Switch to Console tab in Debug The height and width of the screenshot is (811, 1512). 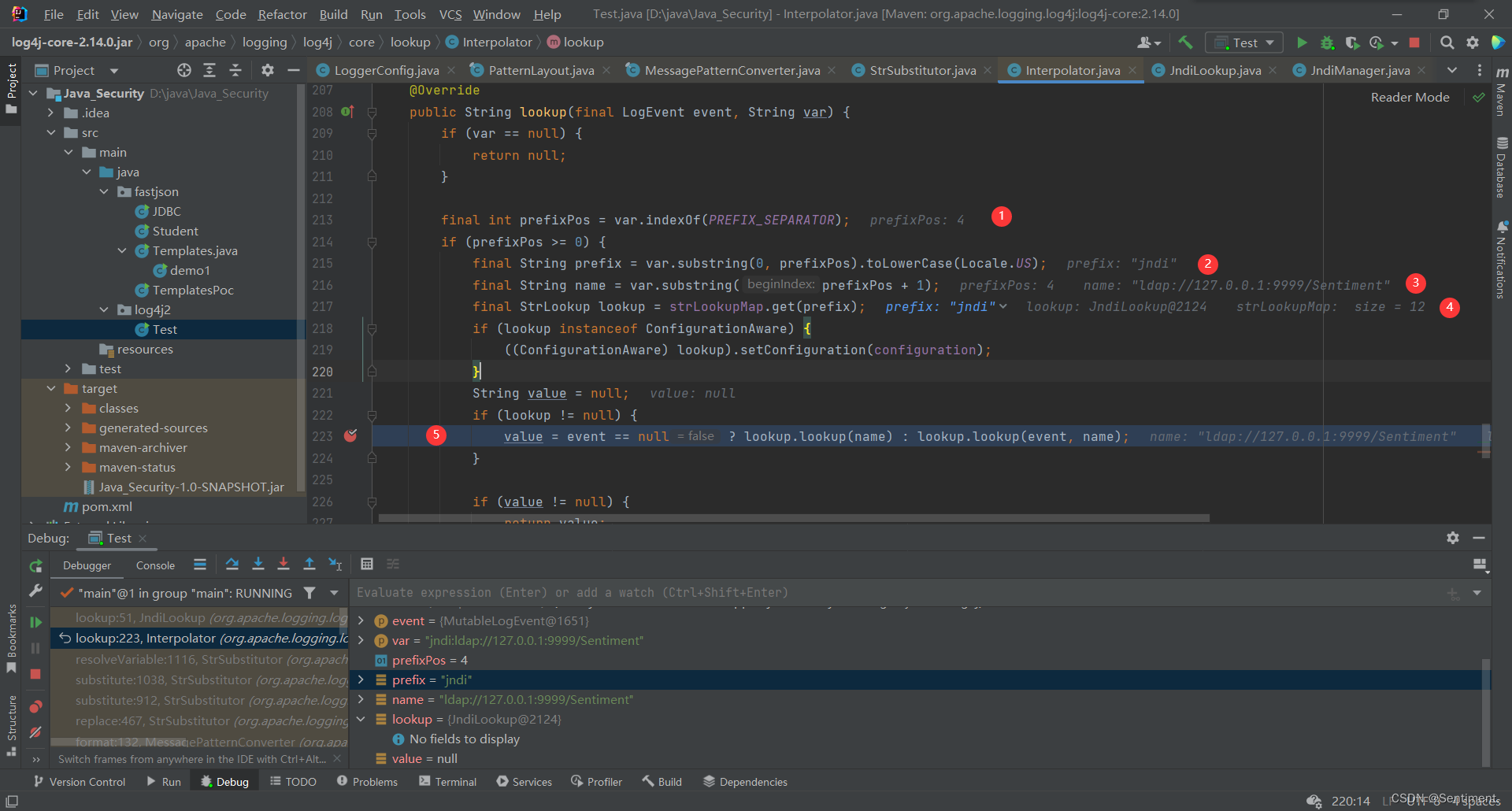pyautogui.click(x=155, y=565)
